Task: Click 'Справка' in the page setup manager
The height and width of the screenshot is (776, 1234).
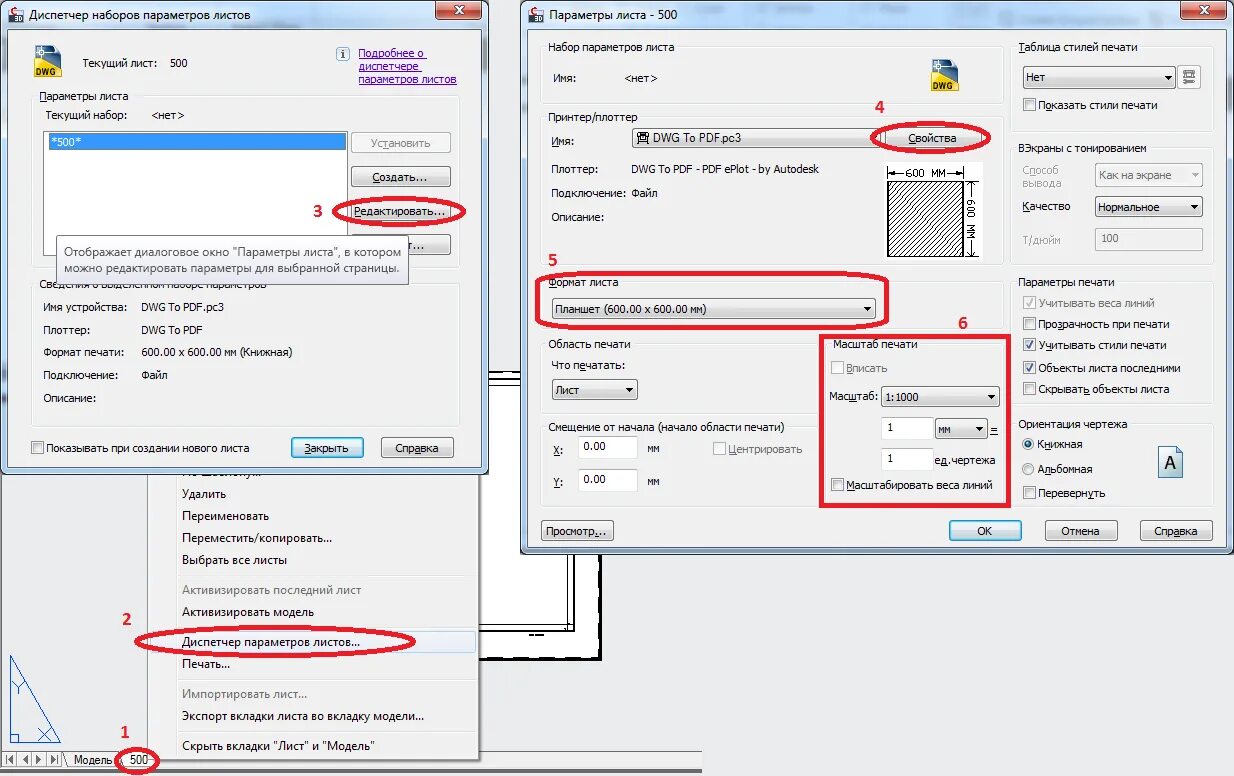Action: [417, 448]
